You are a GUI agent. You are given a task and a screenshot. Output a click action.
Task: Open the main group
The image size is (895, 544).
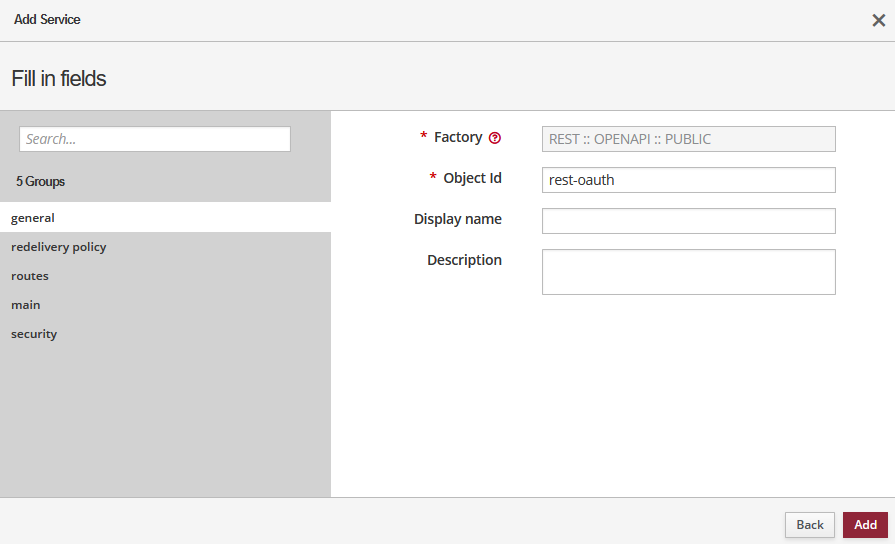coord(26,304)
